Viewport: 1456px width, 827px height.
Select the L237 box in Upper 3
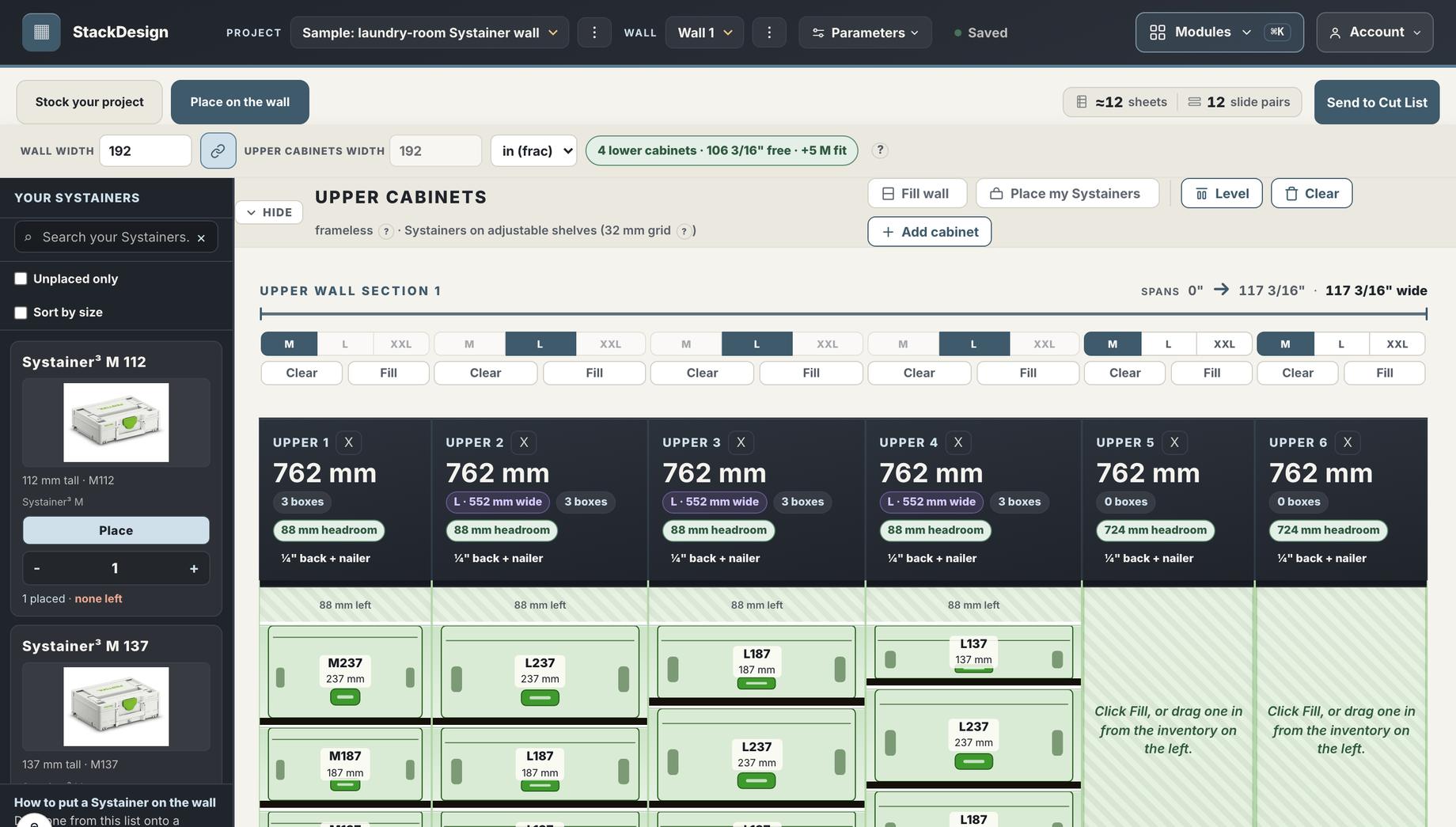[756, 755]
